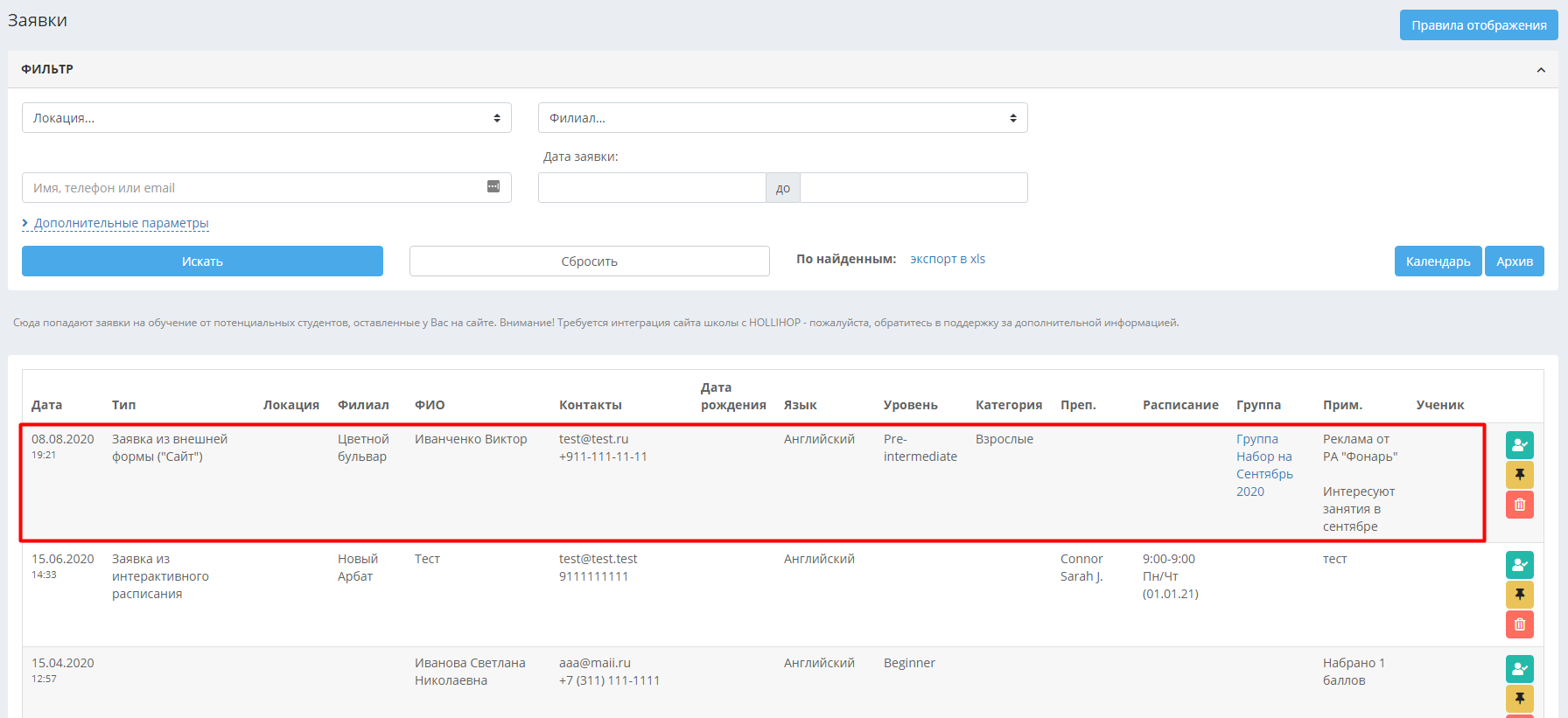This screenshot has width=1568, height=718.
Task: Open the Филиал dropdown
Action: 783,118
